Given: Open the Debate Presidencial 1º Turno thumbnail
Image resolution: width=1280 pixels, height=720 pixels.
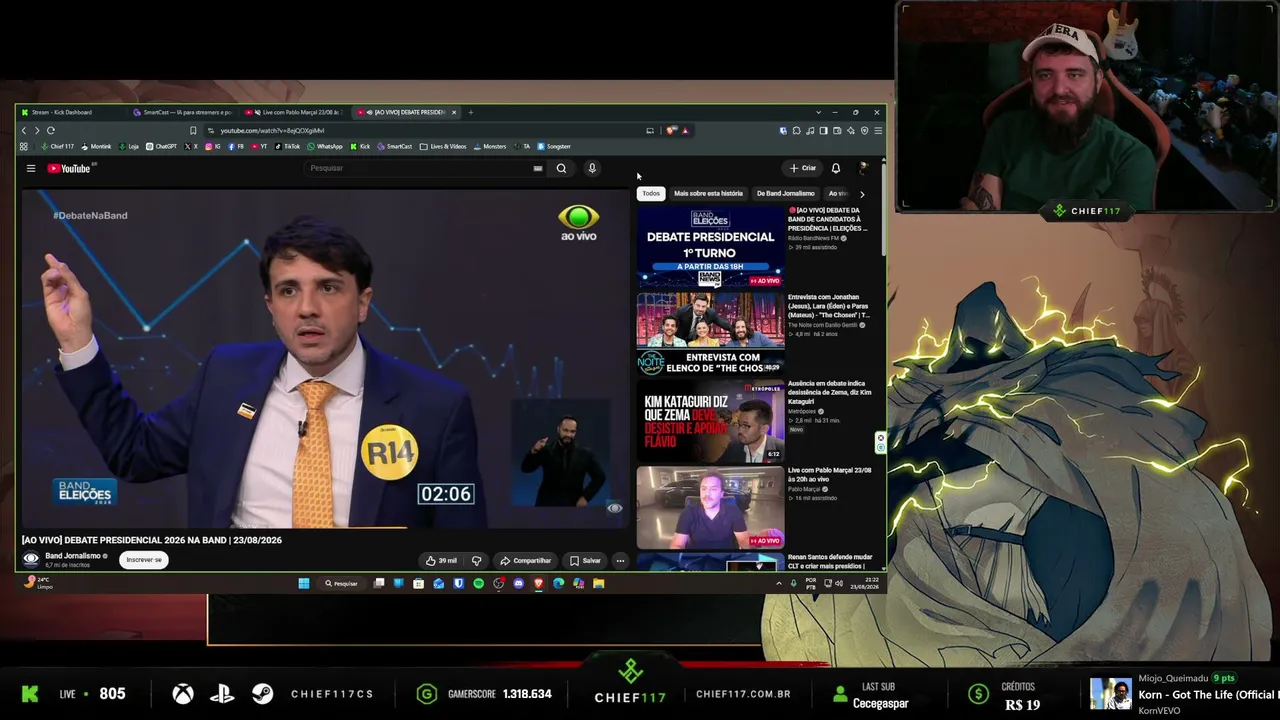Looking at the screenshot, I should 711,247.
